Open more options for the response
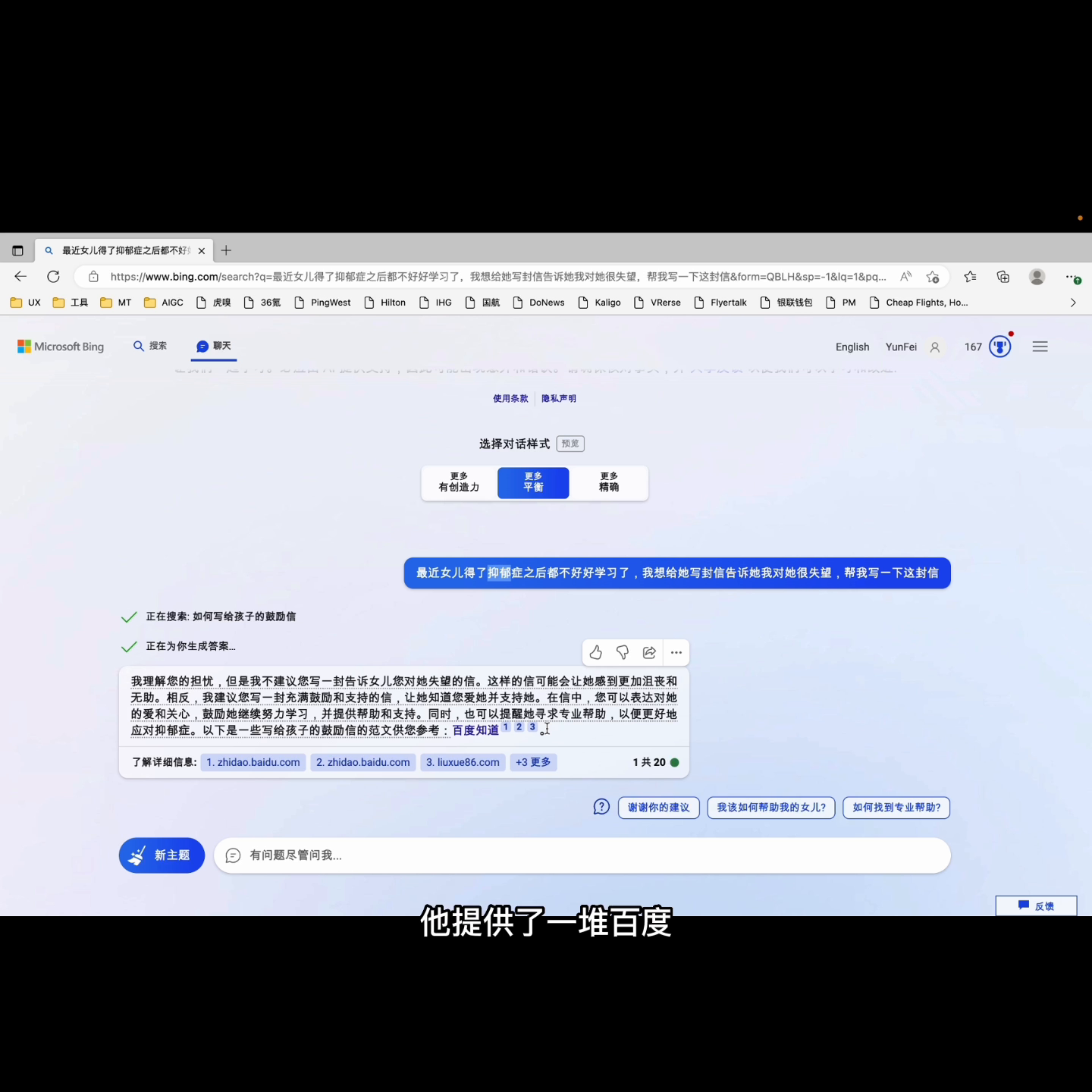The width and height of the screenshot is (1092, 1092). pyautogui.click(x=676, y=652)
